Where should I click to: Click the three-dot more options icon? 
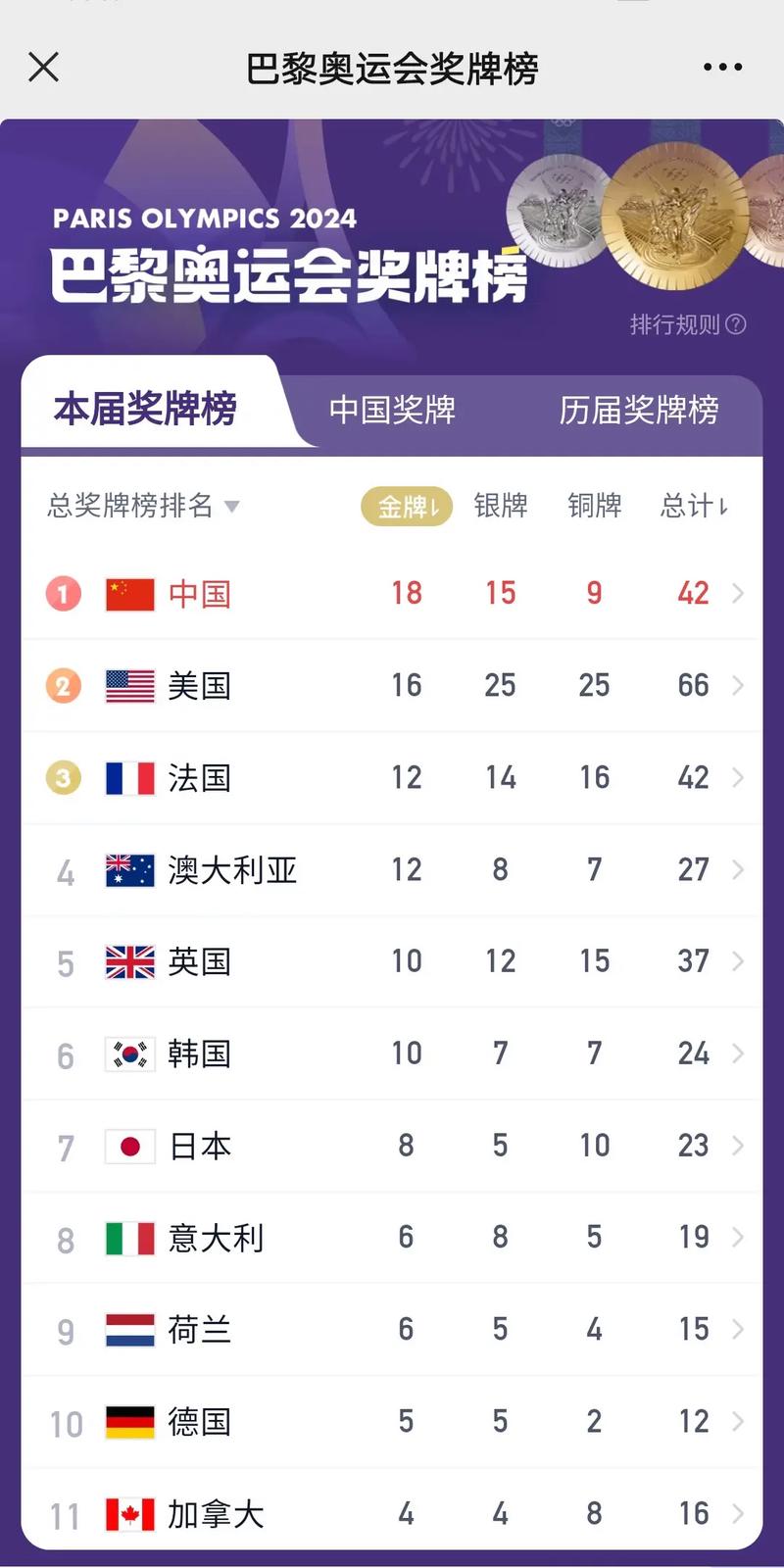[722, 67]
